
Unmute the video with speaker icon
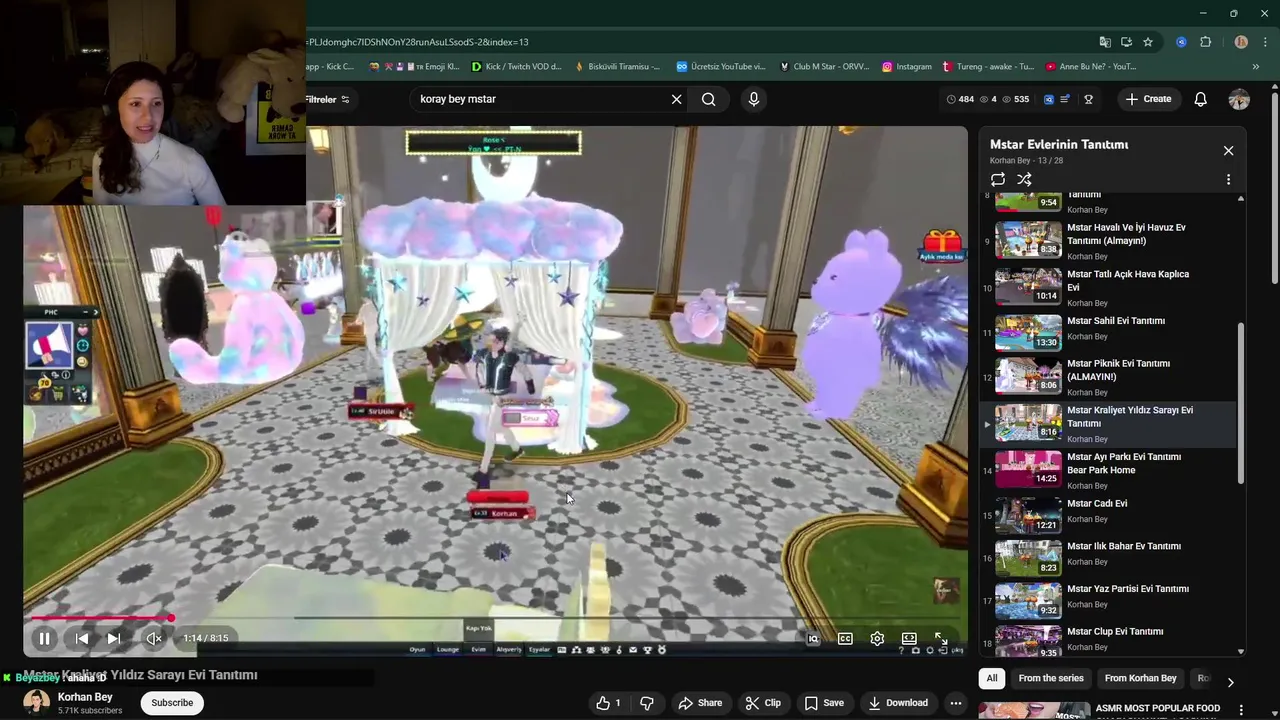point(154,638)
